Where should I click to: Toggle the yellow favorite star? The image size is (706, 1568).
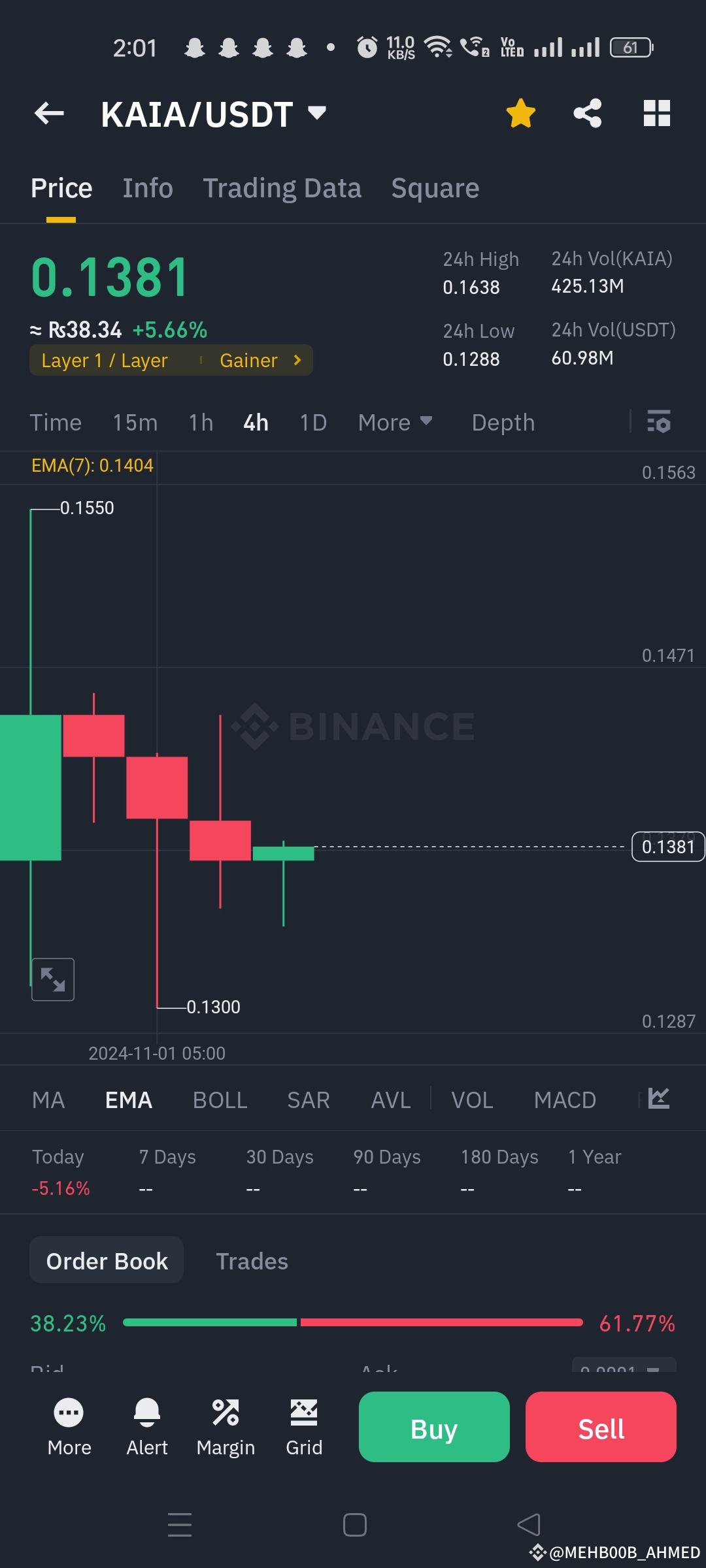[521, 114]
